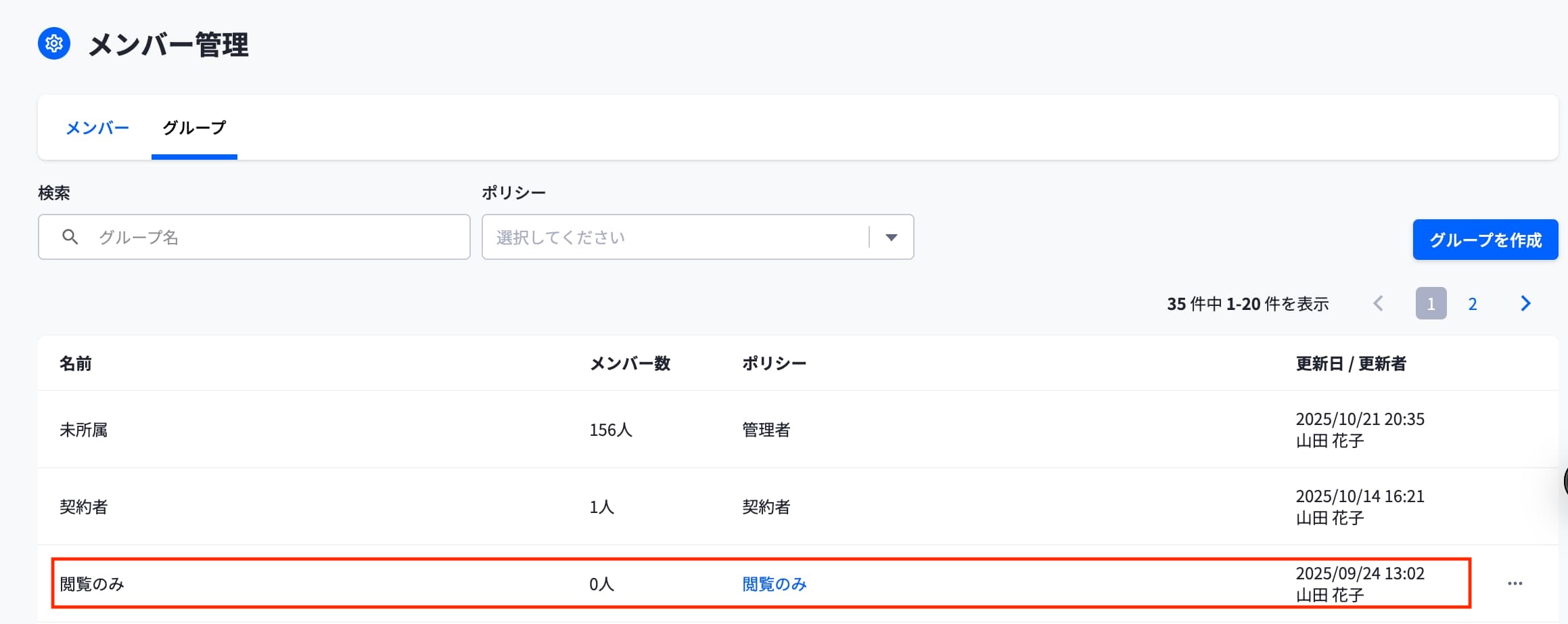Click the 未所属 group row name
1568x624 pixels.
(x=84, y=430)
